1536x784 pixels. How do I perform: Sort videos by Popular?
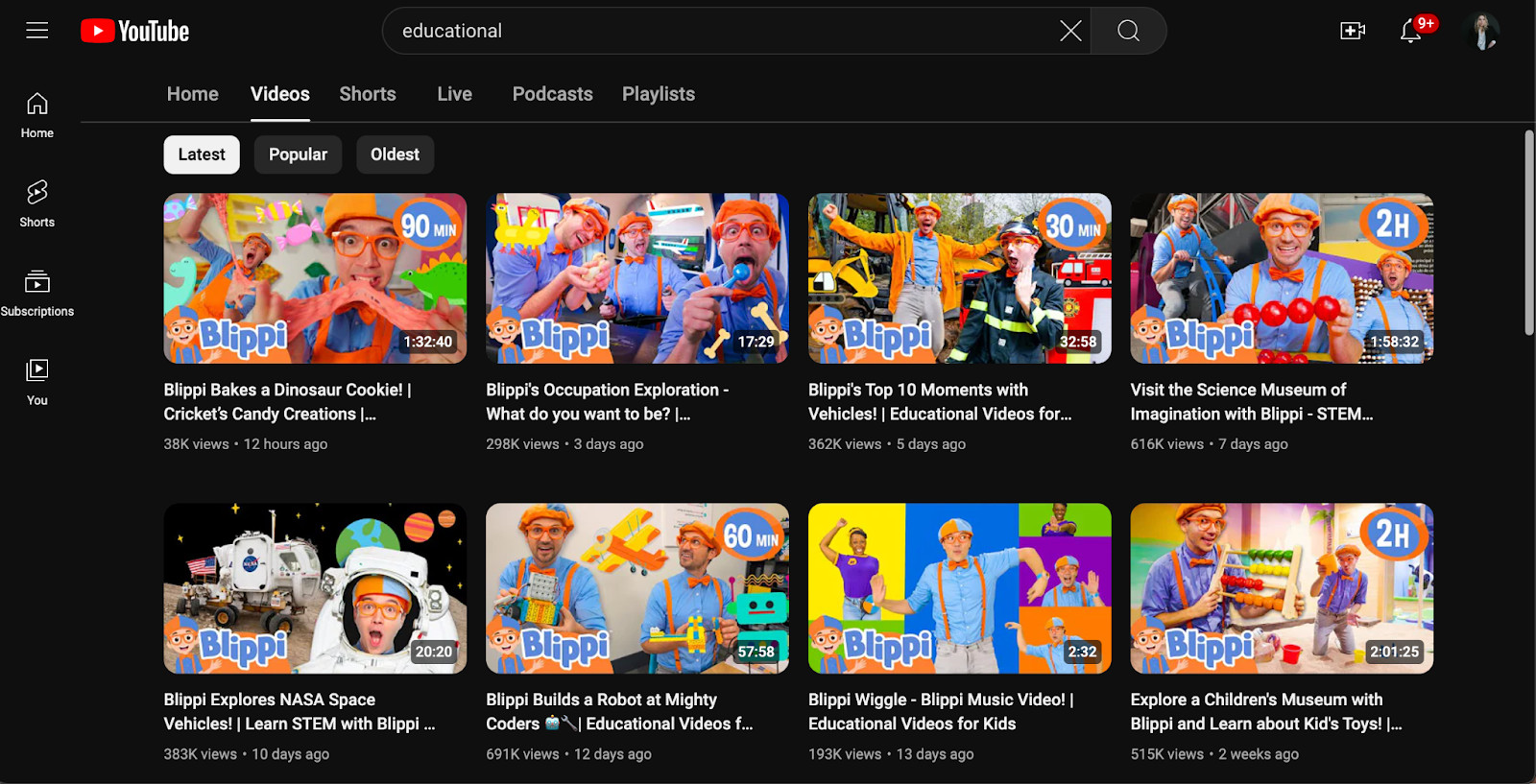(298, 154)
